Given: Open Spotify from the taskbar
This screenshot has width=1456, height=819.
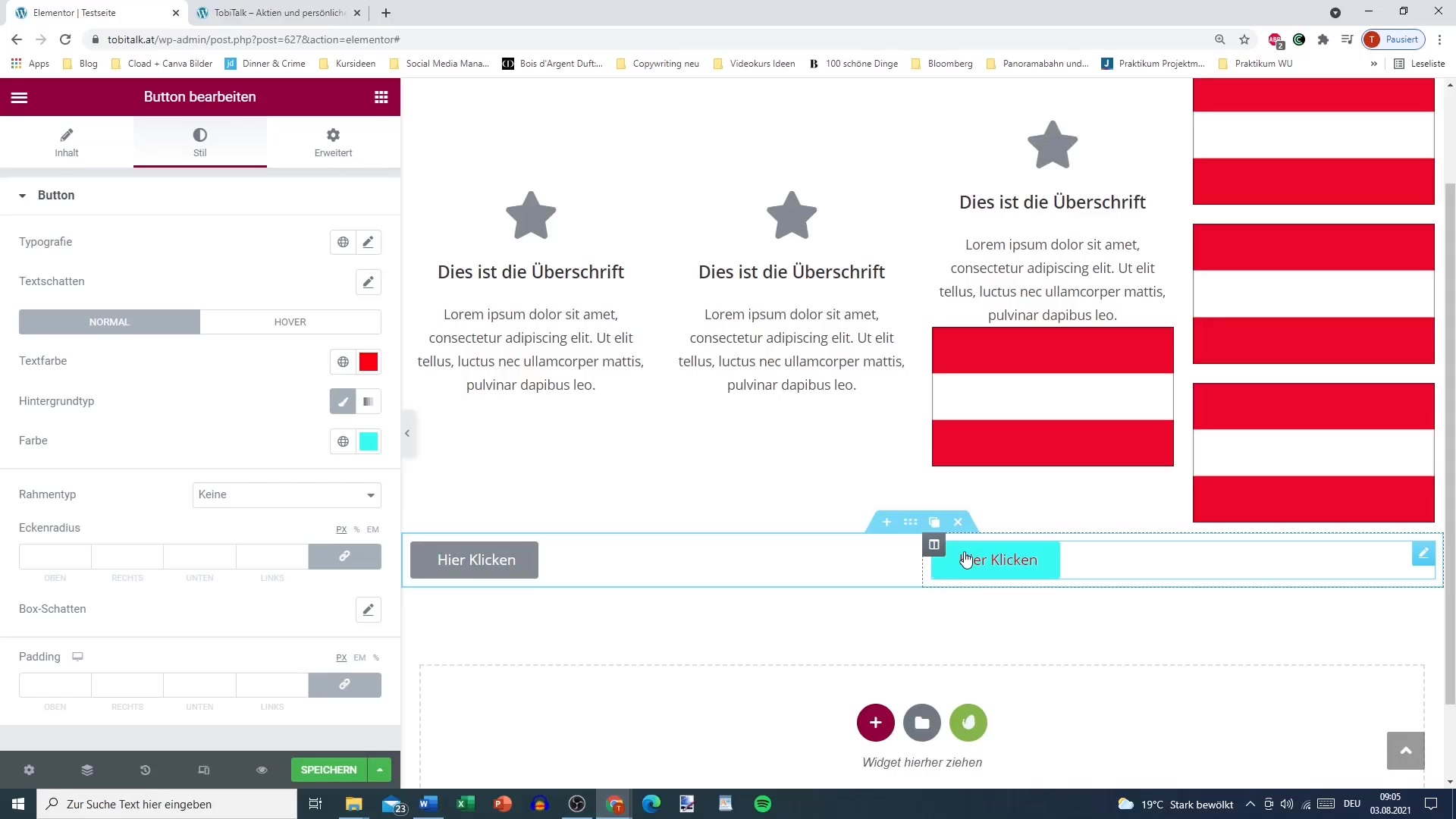Looking at the screenshot, I should [x=762, y=804].
